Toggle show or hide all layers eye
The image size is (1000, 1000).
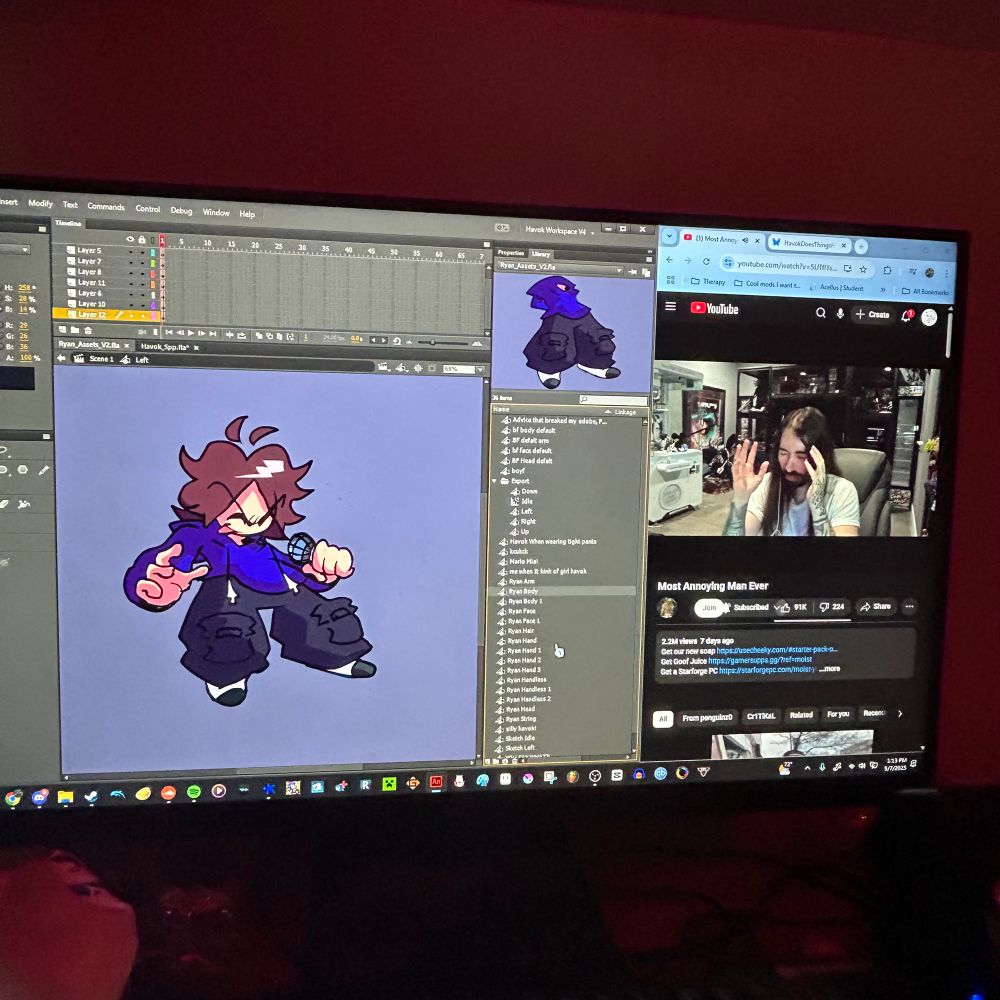130,239
